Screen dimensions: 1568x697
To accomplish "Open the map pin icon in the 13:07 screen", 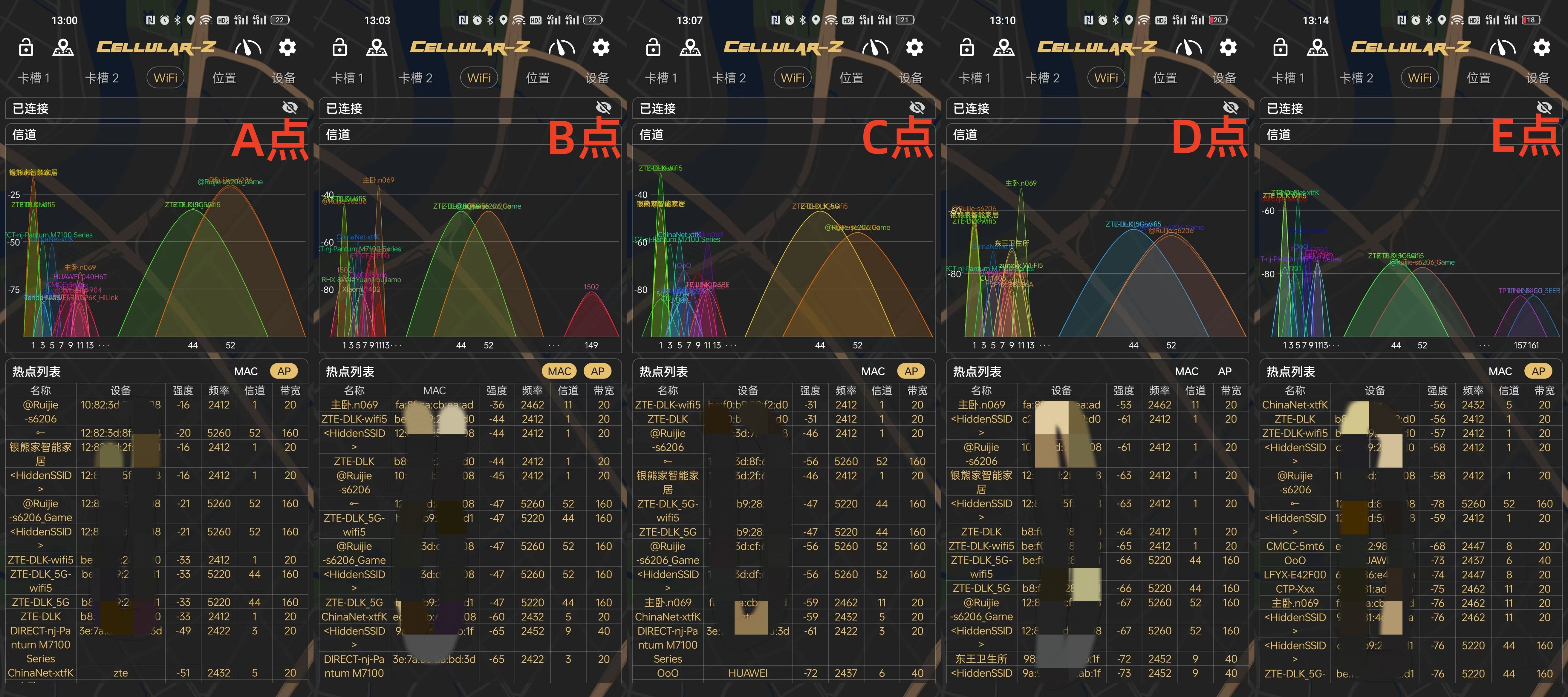I will pos(690,47).
